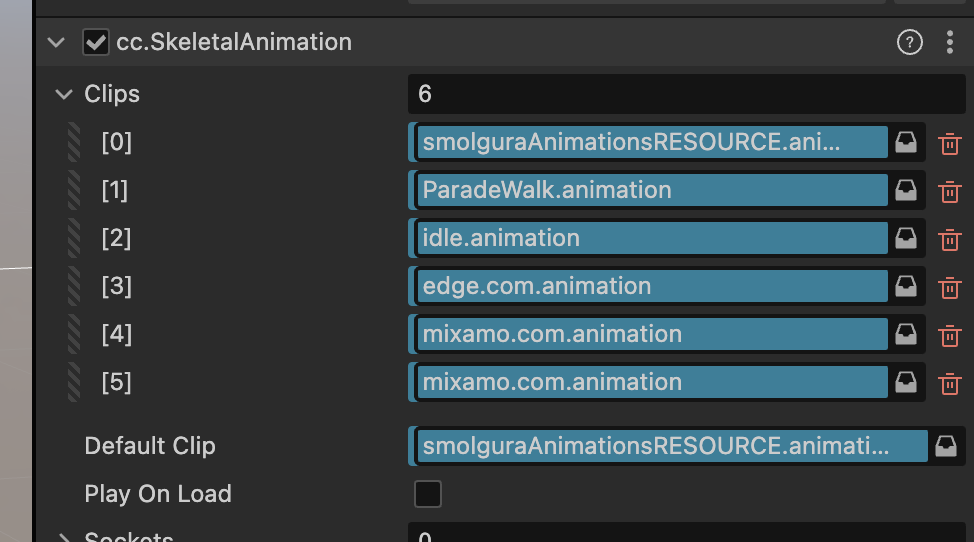This screenshot has width=974, height=542.
Task: Remove the ParadeWalk.animation clip via trash icon
Action: [949, 191]
